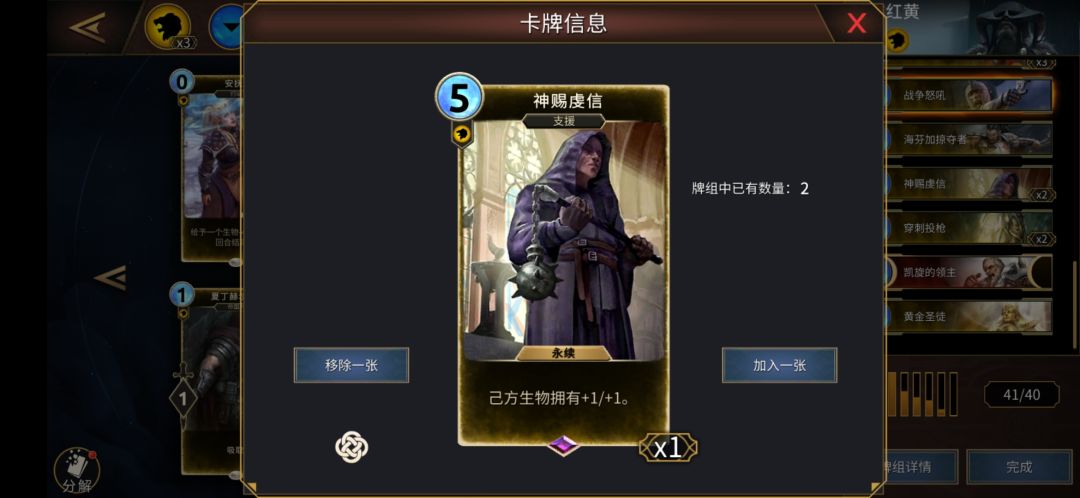This screenshot has width=1080, height=498.
Task: Go back with the top-left arrow
Action: coord(87,28)
